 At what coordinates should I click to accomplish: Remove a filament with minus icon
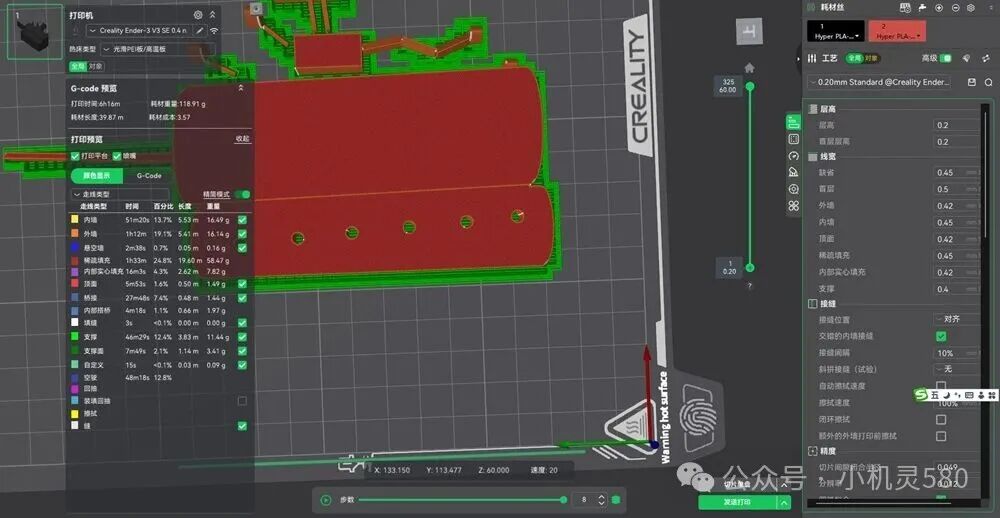click(x=955, y=8)
